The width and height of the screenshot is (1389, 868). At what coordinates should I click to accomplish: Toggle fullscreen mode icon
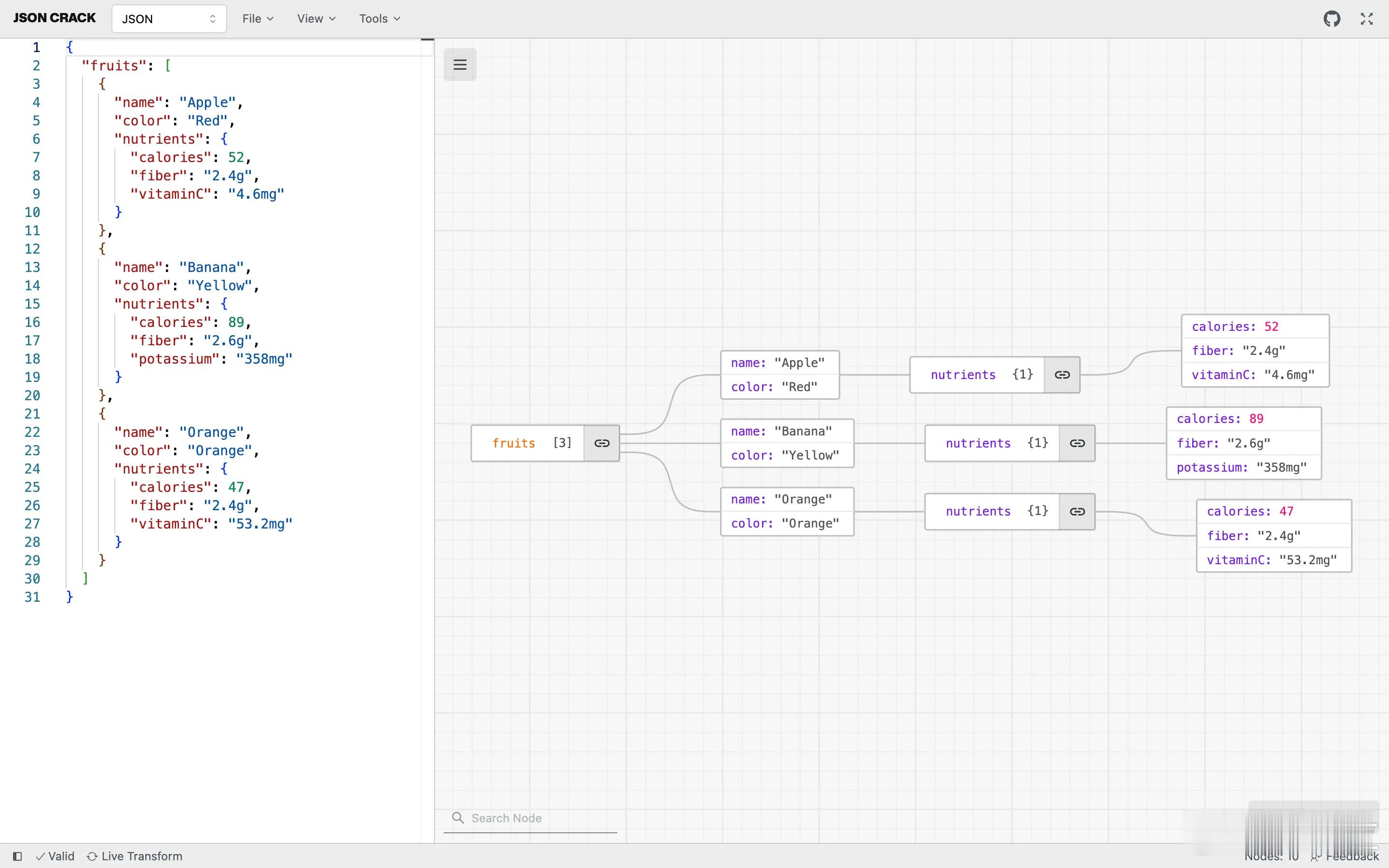(x=1367, y=19)
